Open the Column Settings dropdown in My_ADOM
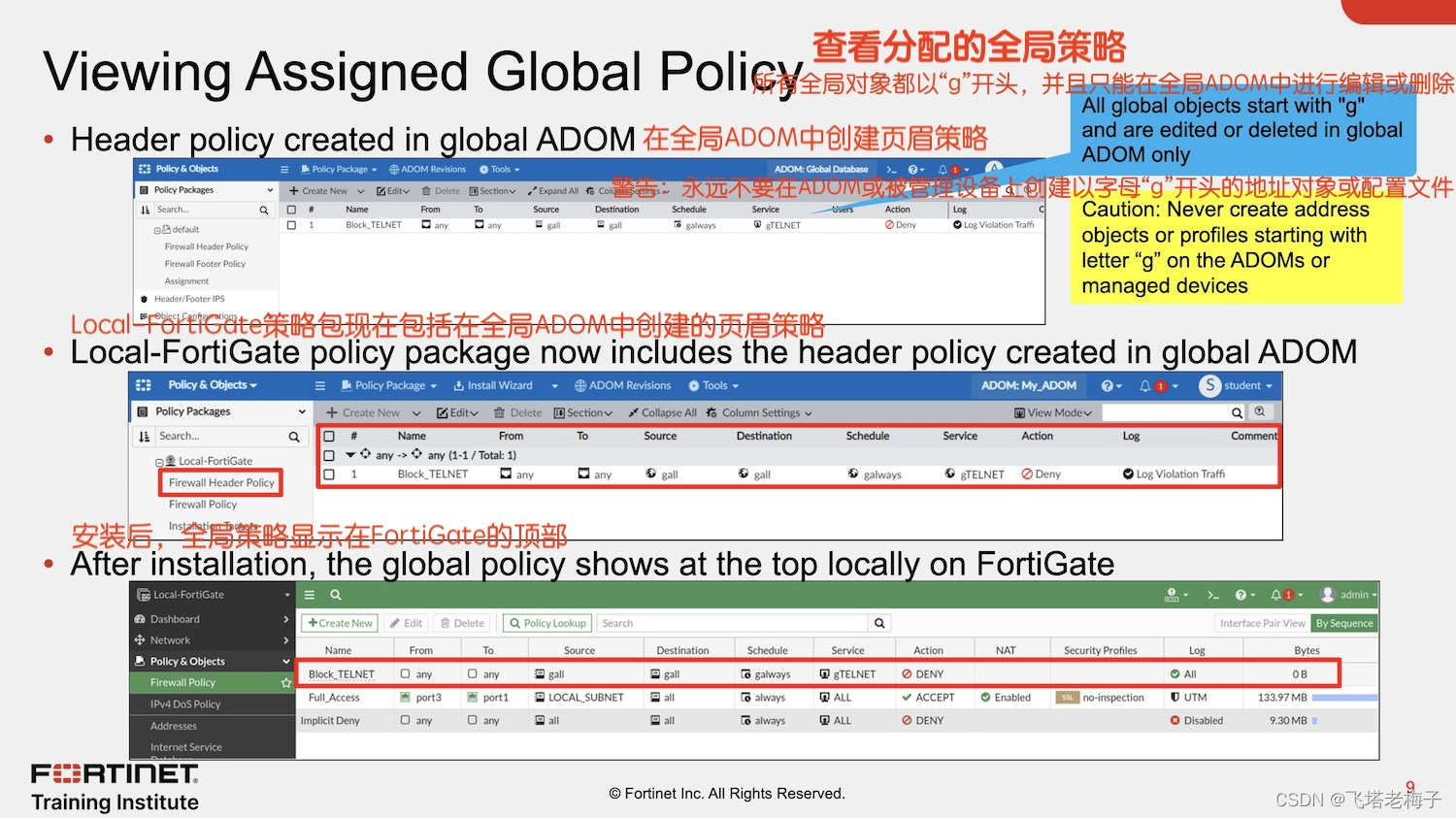The width and height of the screenshot is (1456, 818). pyautogui.click(x=759, y=412)
